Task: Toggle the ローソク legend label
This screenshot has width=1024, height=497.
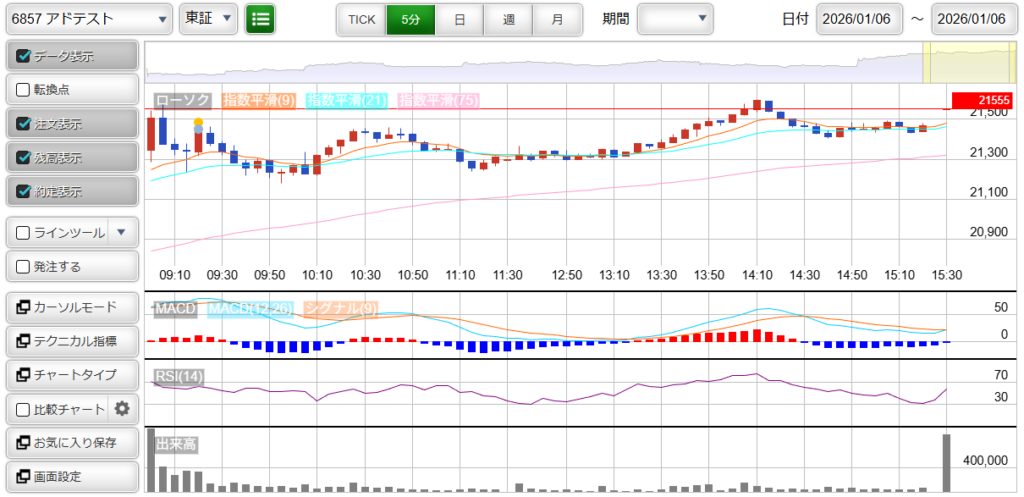Action: (x=183, y=100)
